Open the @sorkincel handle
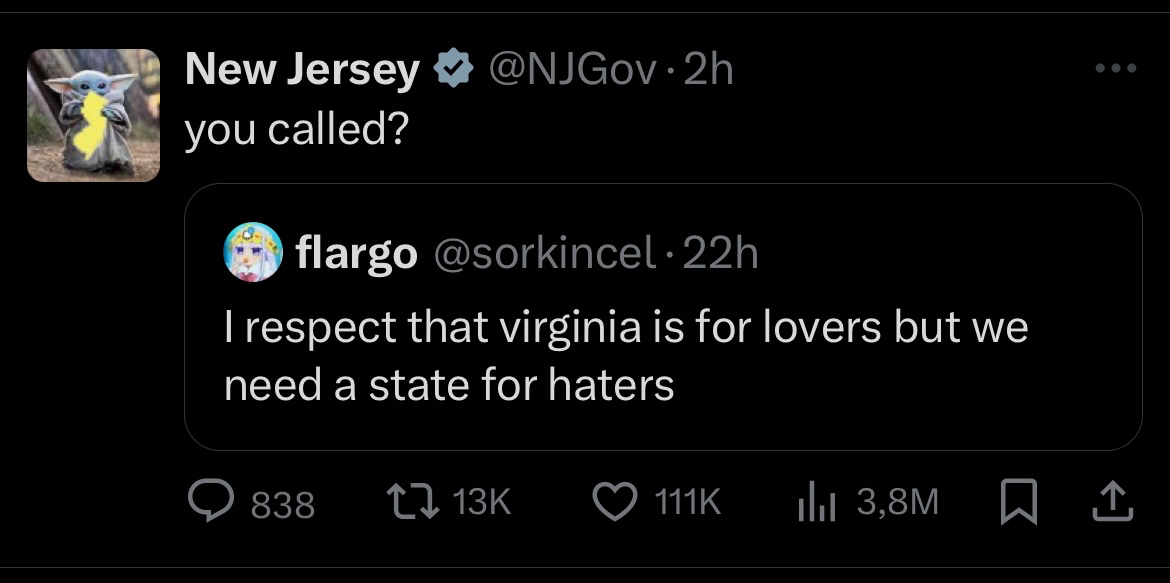 [542, 253]
